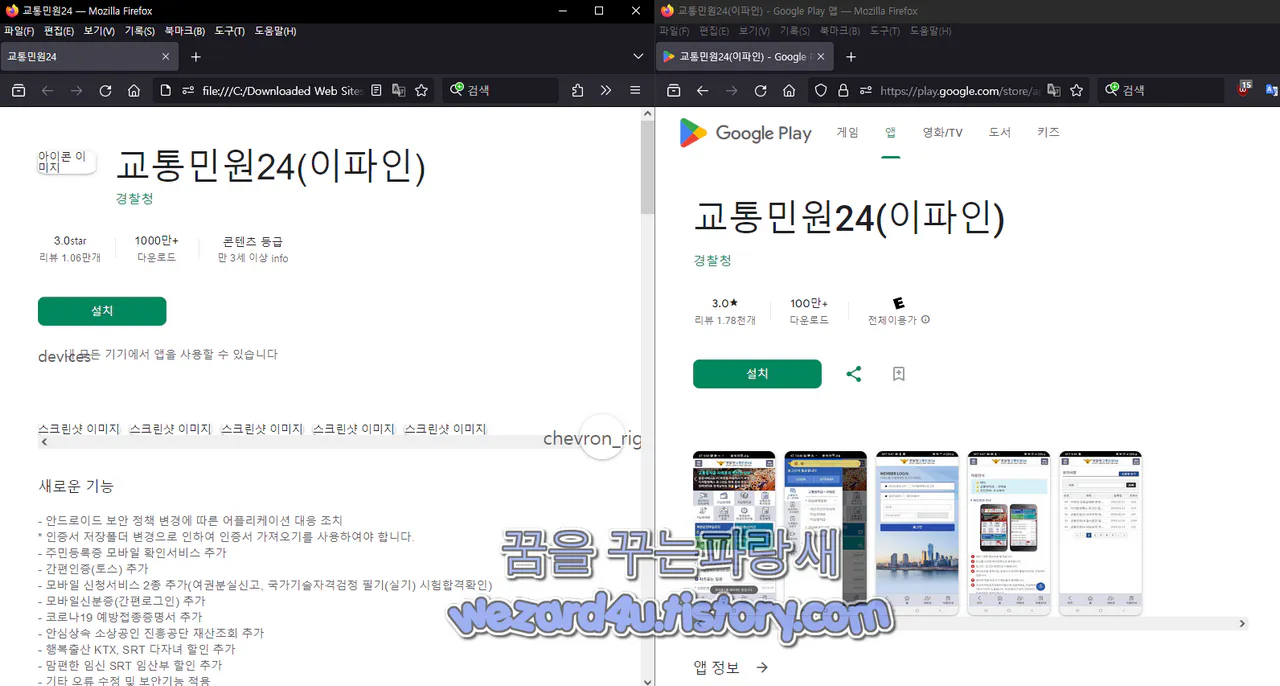
Task: Switch to 키즈 tab on Google Play
Action: coord(1048,133)
